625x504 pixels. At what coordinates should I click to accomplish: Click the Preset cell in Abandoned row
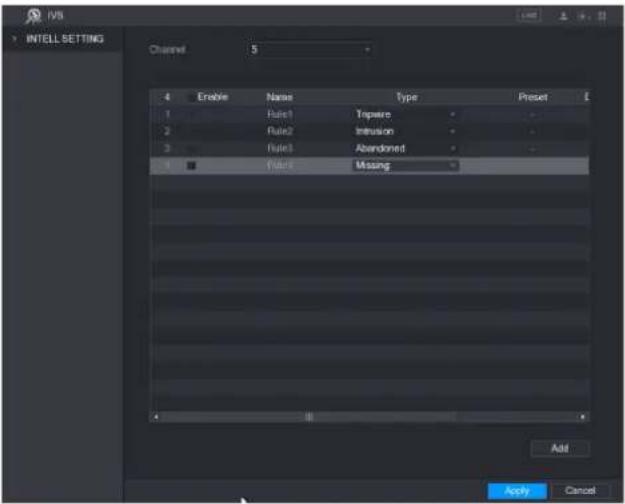[532, 149]
